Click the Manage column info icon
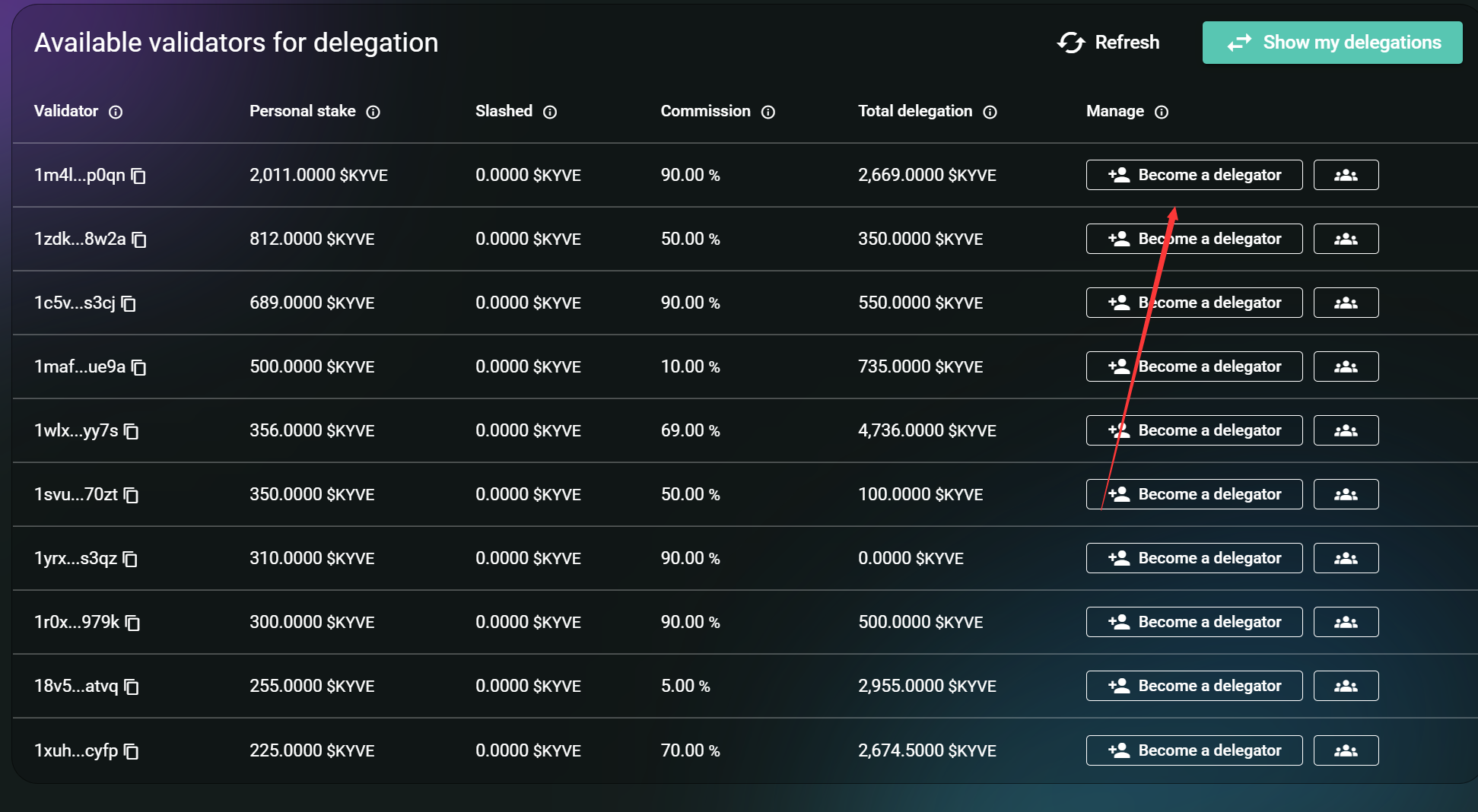This screenshot has height=812, width=1478. point(1162,112)
